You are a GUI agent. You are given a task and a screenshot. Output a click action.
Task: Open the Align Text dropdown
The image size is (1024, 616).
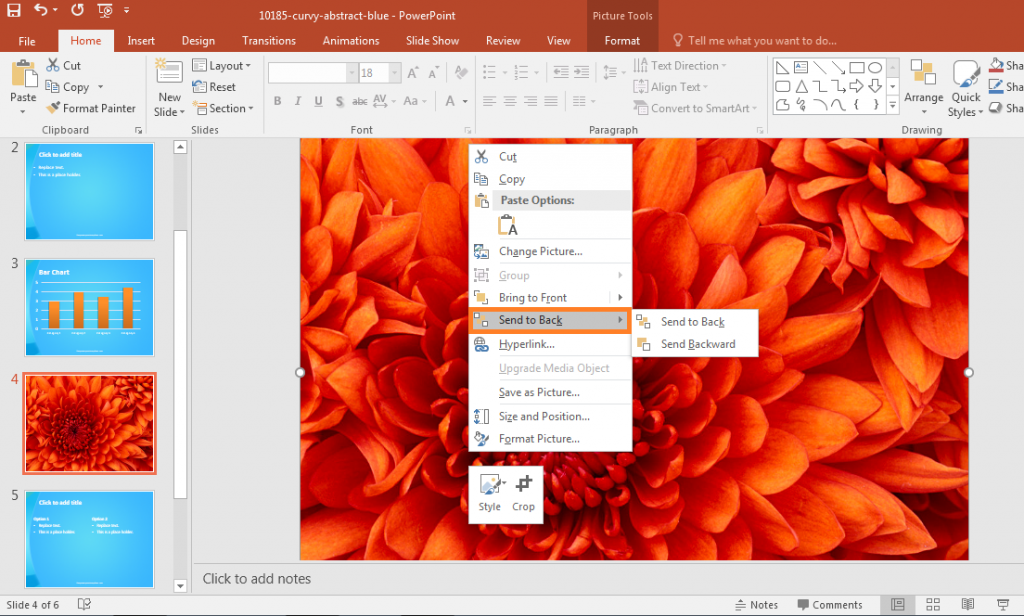(x=670, y=87)
